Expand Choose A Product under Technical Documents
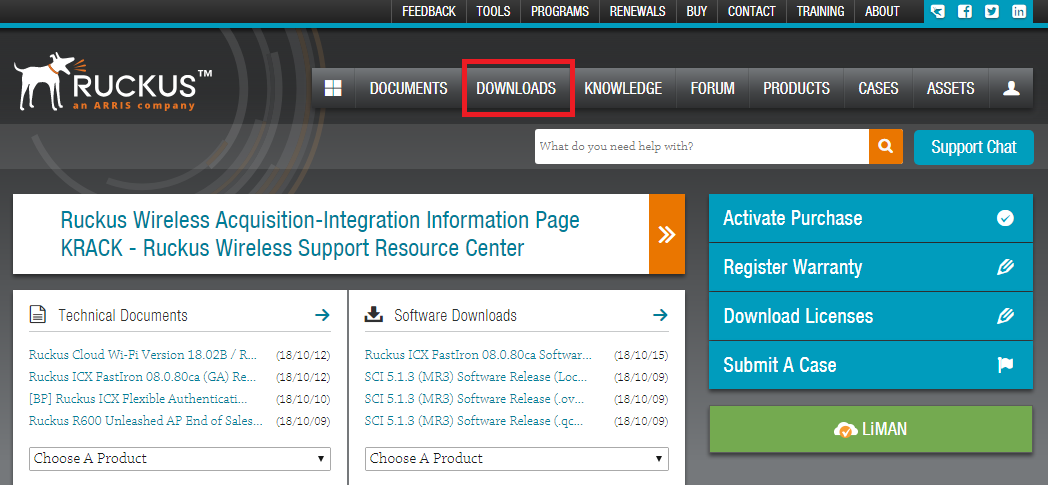This screenshot has height=488, width=1049. pos(180,459)
